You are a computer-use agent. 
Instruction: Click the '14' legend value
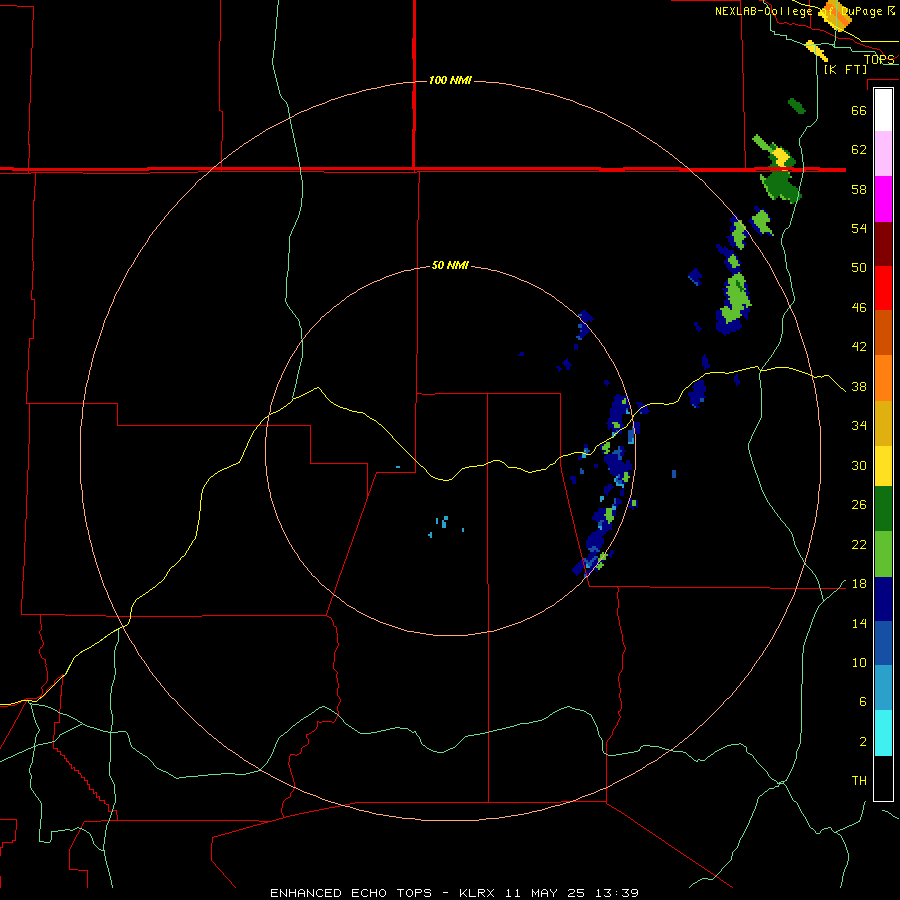coord(859,623)
